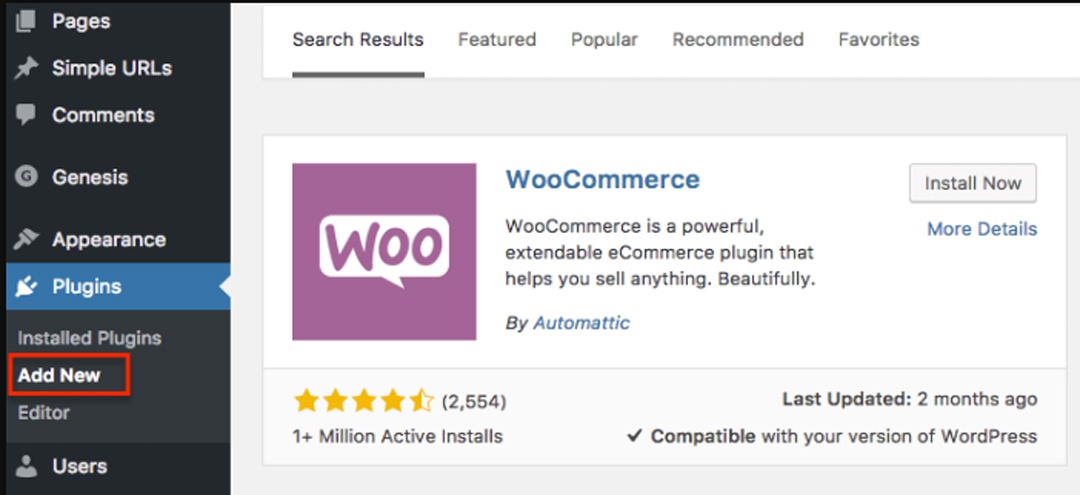Click the WooCommerce plugin logo thumbnail
The height and width of the screenshot is (495, 1080).
click(384, 251)
